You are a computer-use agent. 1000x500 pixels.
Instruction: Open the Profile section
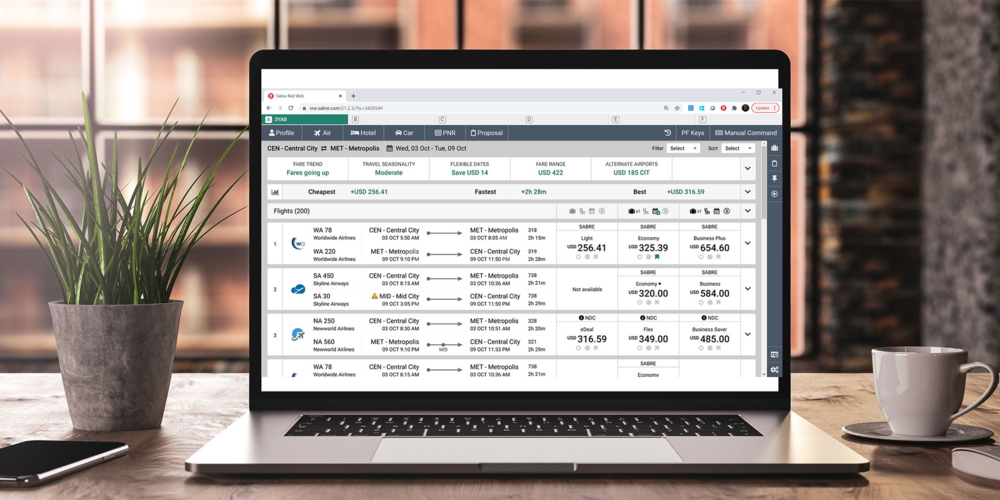click(280, 133)
